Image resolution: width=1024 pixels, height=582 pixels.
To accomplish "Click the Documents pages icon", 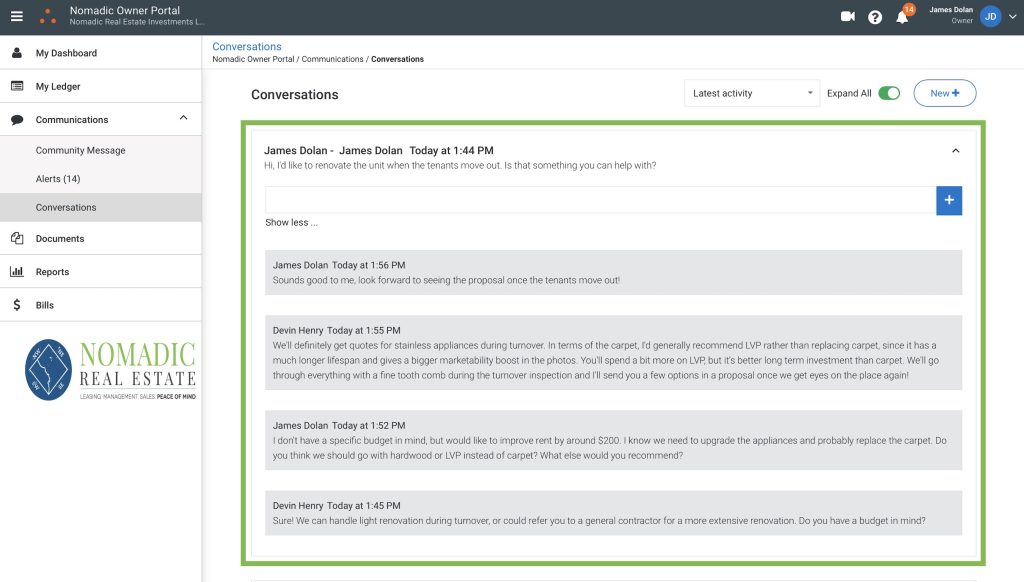I will [x=17, y=238].
